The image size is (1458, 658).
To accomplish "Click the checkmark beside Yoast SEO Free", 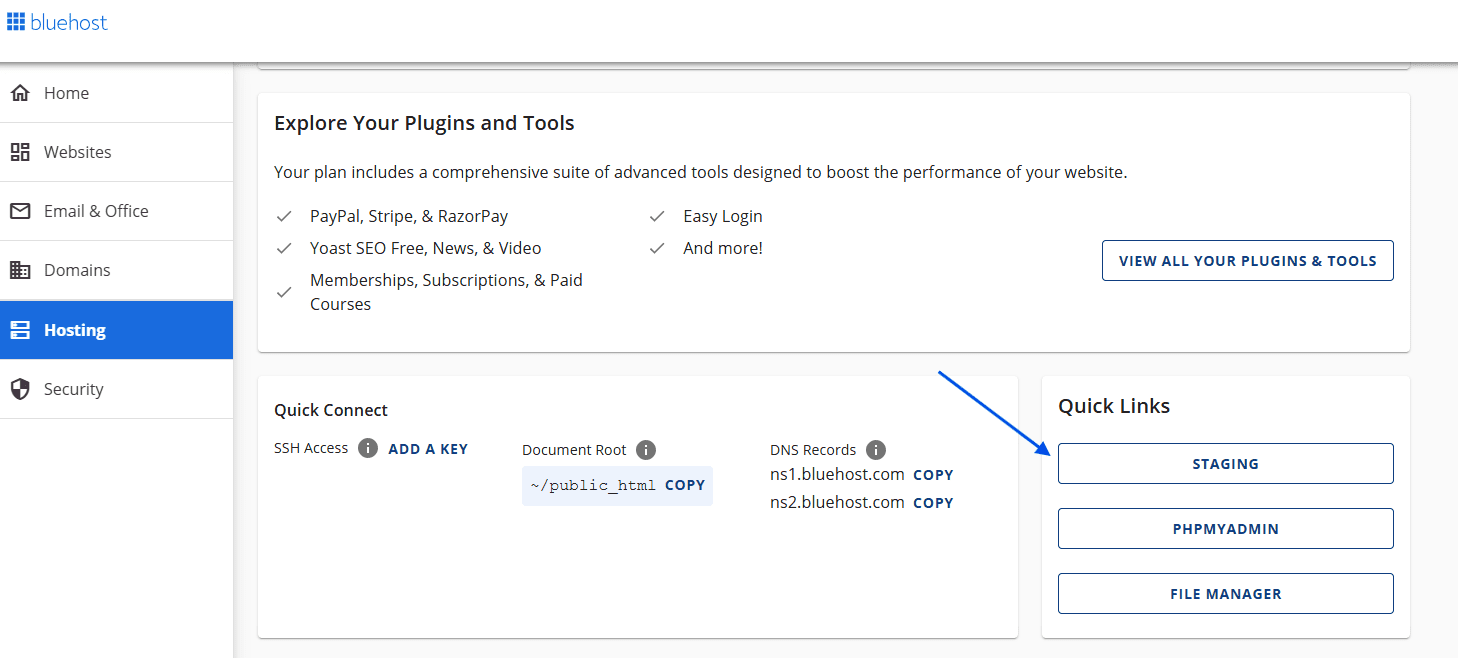I will (284, 248).
